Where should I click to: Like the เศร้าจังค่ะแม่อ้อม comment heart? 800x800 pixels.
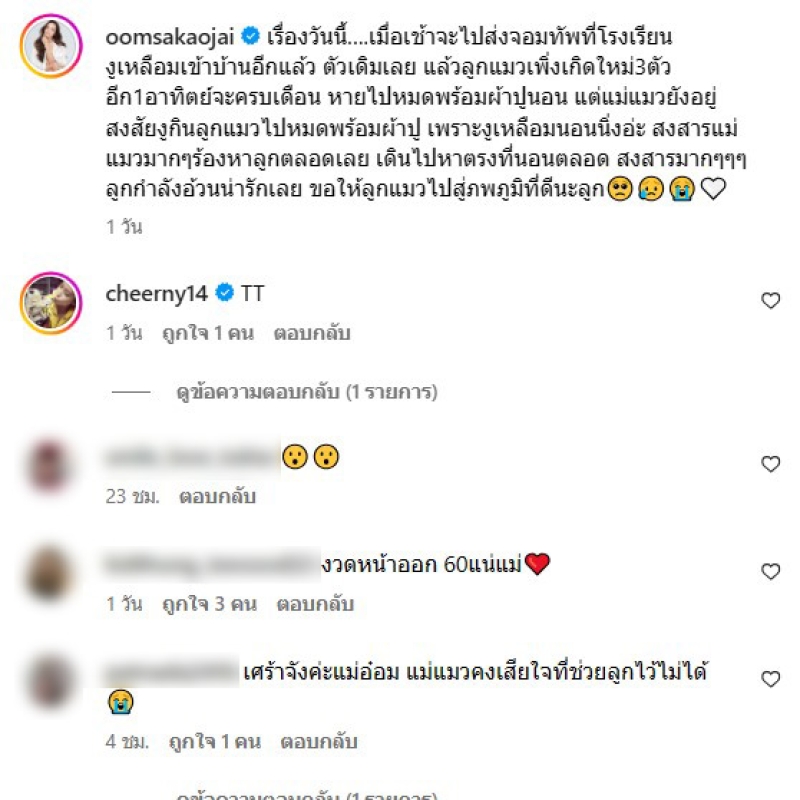click(770, 679)
